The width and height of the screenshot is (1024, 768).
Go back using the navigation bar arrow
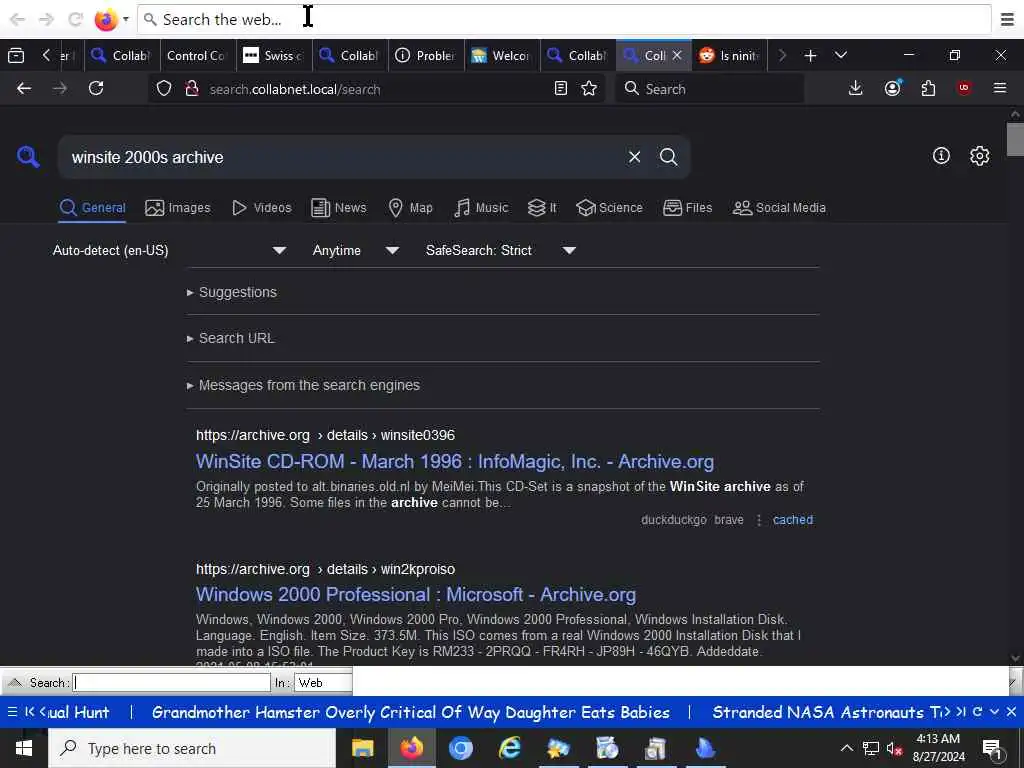24,88
